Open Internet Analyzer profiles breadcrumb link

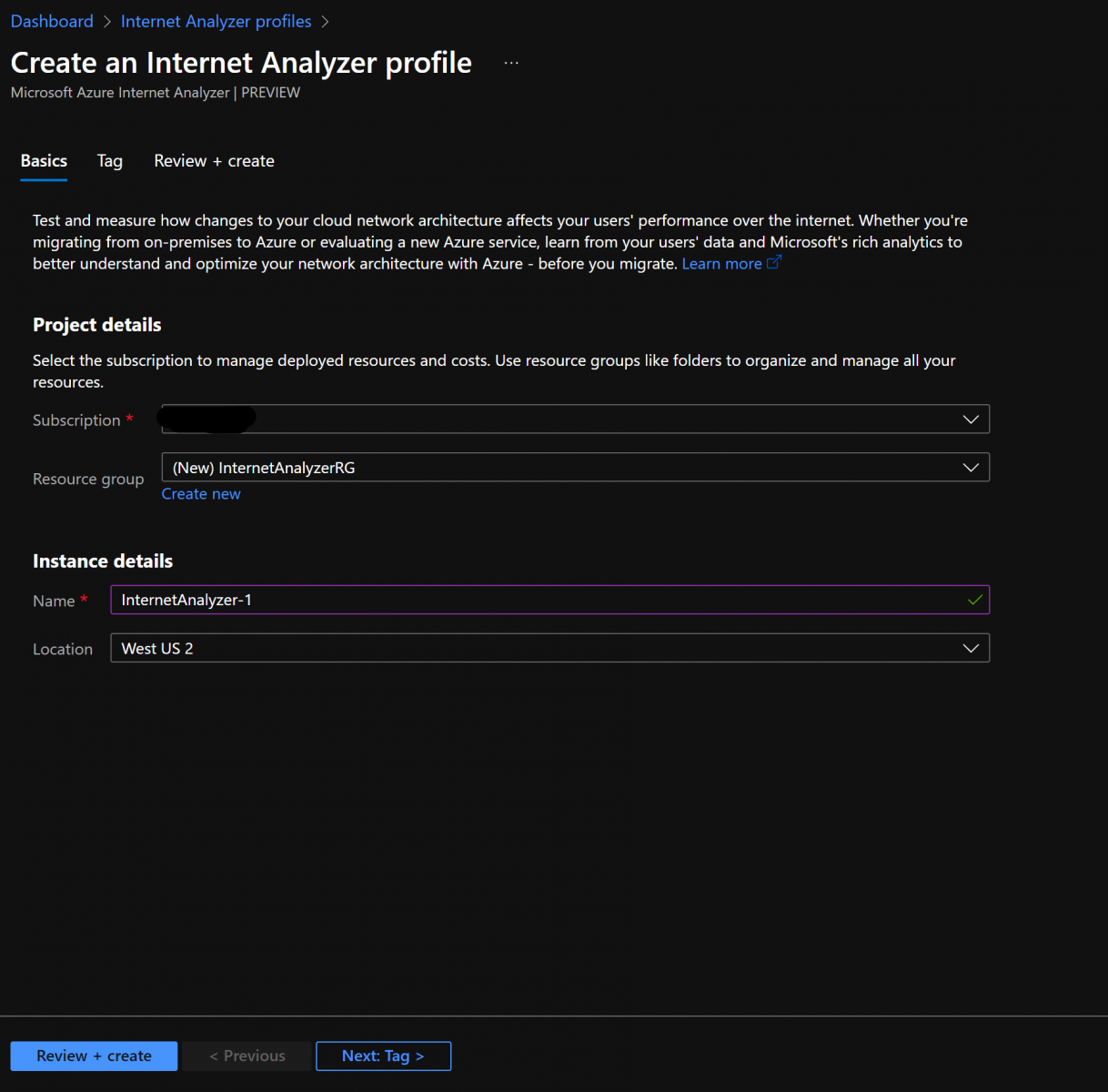[x=216, y=22]
